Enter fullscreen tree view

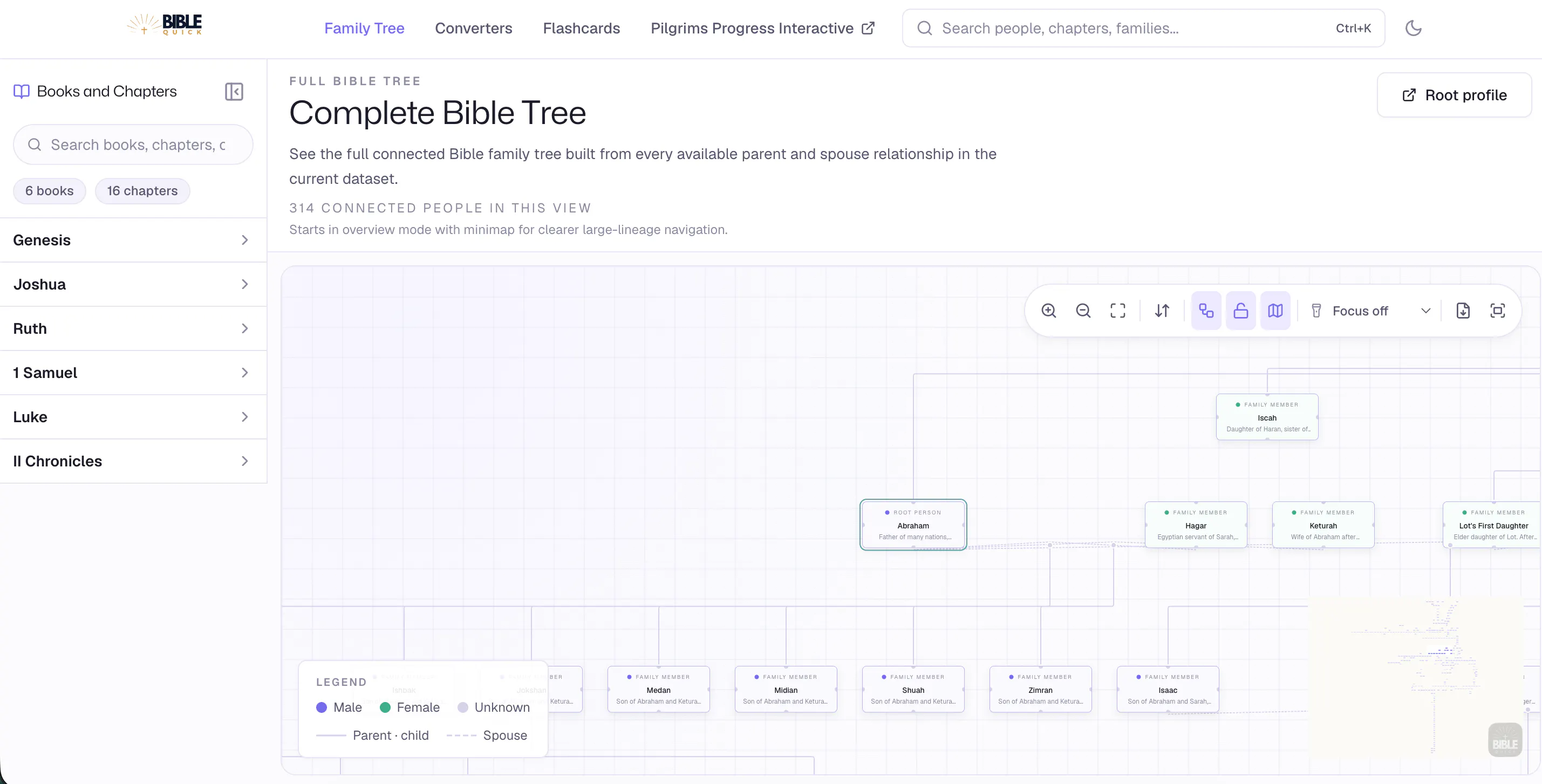(x=1498, y=311)
